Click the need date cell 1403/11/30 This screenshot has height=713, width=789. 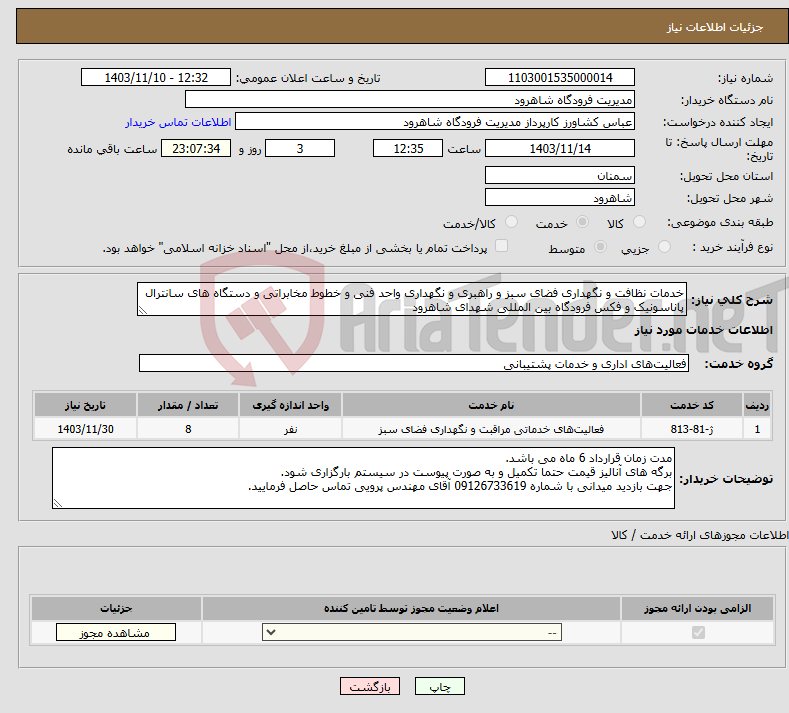tap(85, 429)
